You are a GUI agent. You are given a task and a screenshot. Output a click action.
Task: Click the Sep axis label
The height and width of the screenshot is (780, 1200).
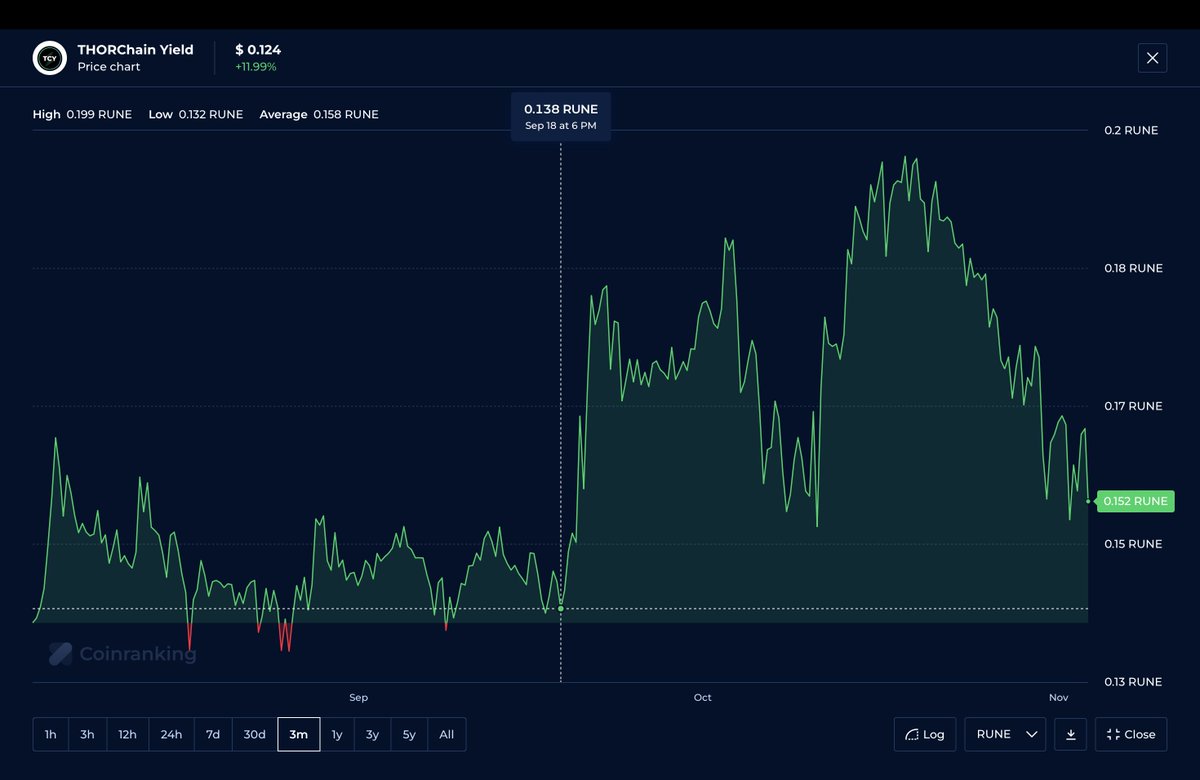point(358,698)
